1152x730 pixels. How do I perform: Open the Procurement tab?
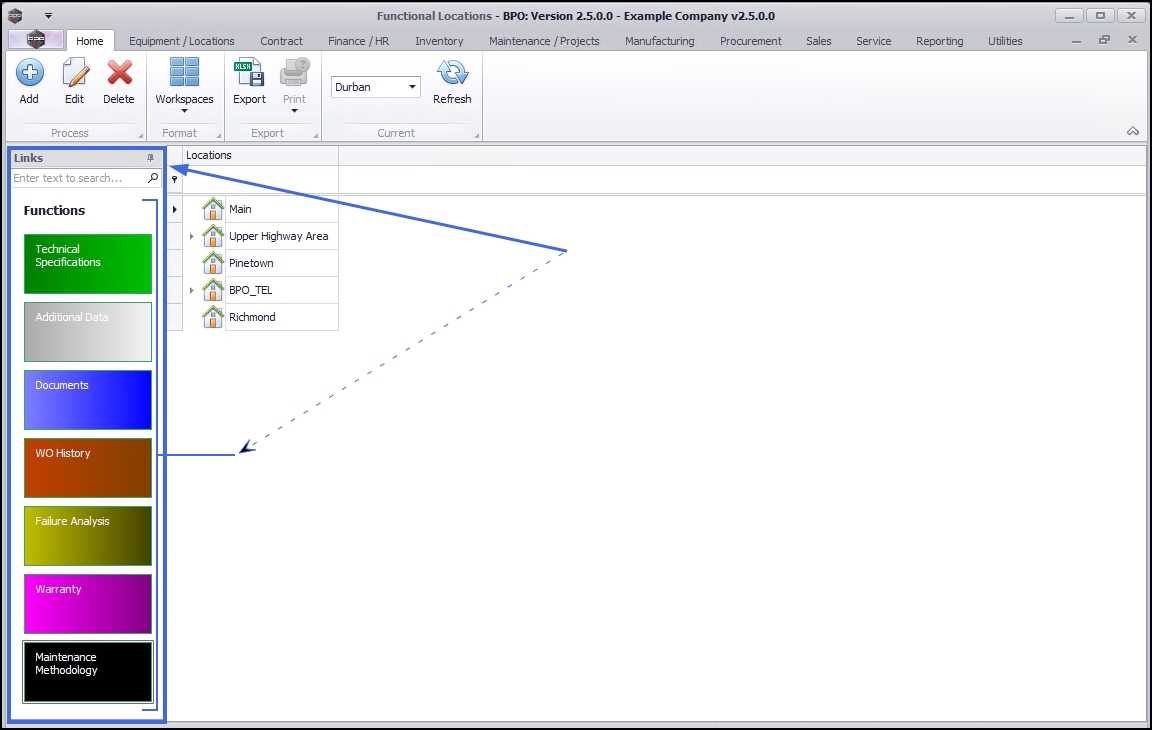751,41
